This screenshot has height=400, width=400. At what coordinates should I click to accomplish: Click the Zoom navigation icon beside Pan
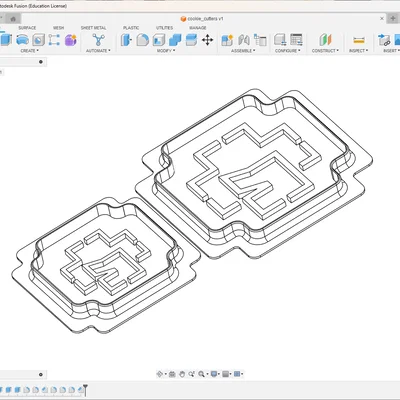pyautogui.click(x=191, y=374)
